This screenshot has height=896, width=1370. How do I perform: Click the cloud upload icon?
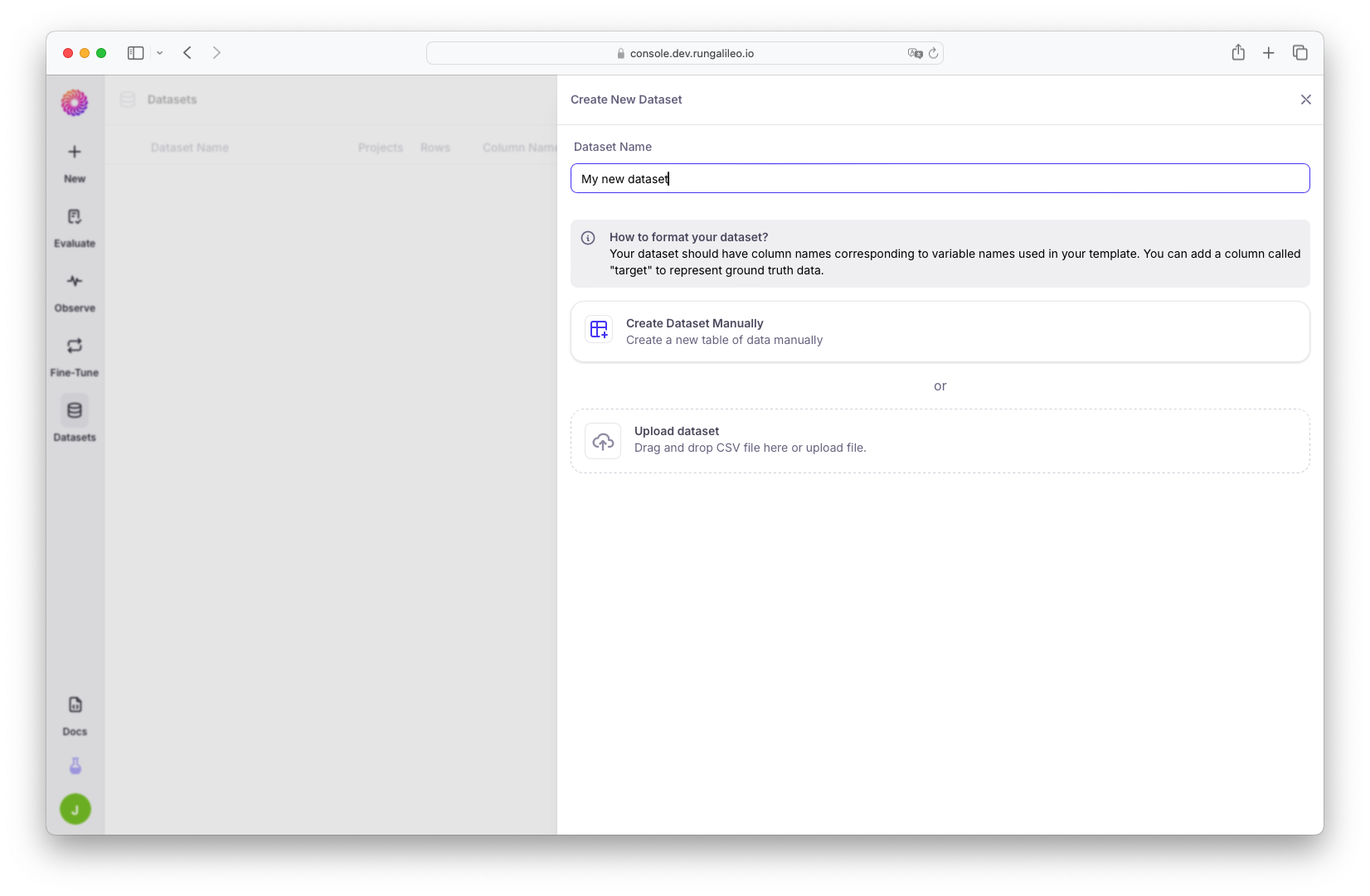pyautogui.click(x=603, y=441)
